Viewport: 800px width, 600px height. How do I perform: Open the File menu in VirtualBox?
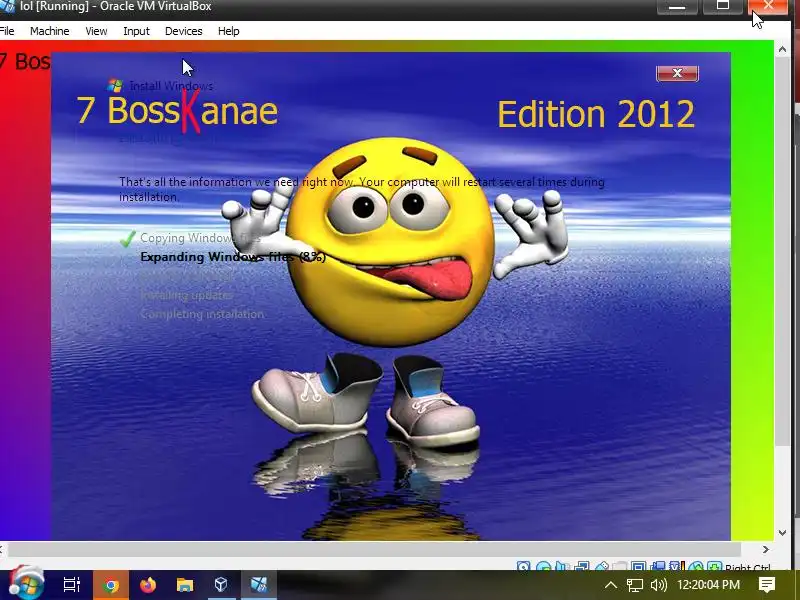tap(7, 31)
